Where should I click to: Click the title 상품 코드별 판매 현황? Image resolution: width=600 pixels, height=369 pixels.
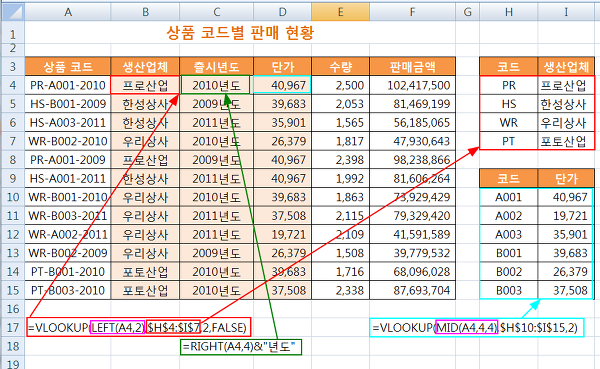(x=240, y=33)
